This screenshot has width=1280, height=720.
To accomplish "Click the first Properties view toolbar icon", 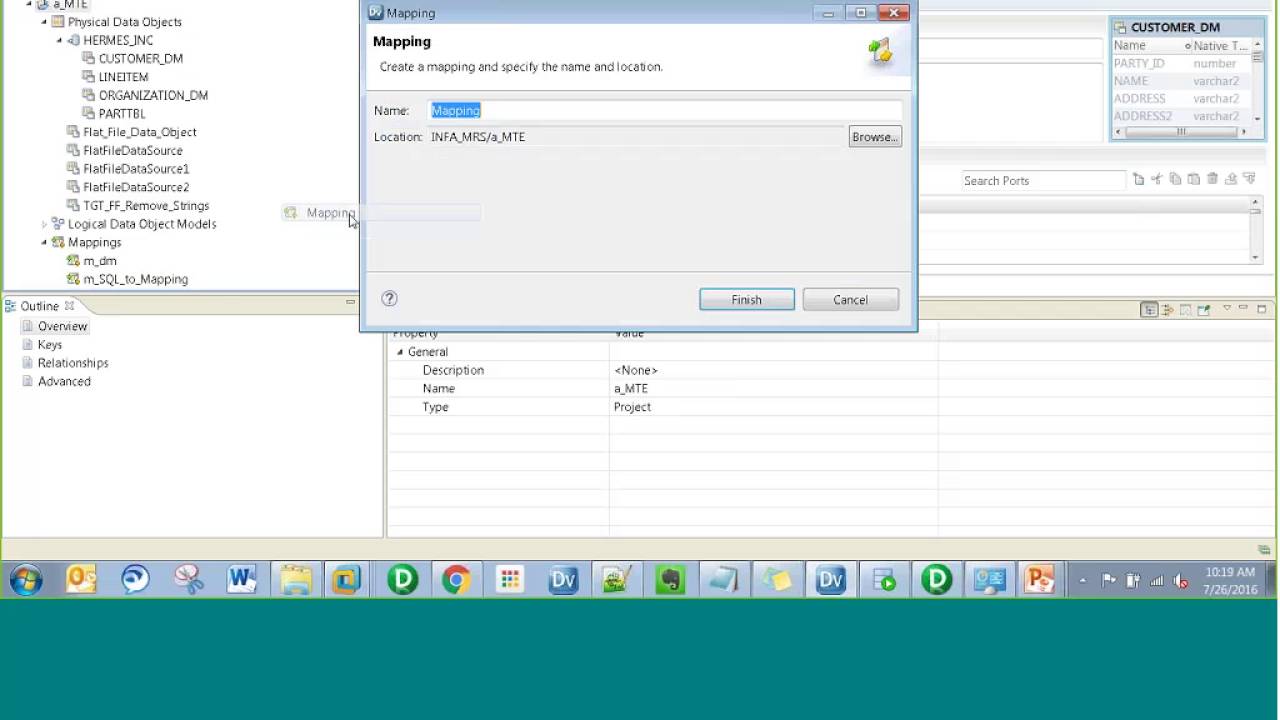I will pyautogui.click(x=1150, y=310).
